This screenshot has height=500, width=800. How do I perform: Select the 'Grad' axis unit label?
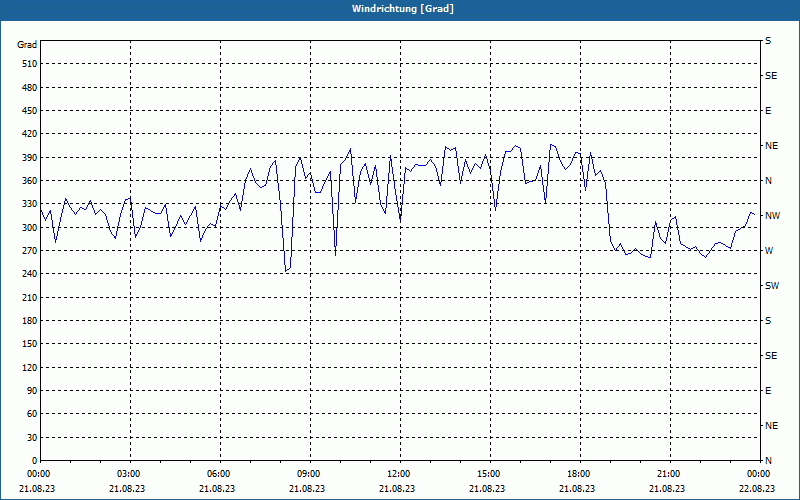pos(27,45)
